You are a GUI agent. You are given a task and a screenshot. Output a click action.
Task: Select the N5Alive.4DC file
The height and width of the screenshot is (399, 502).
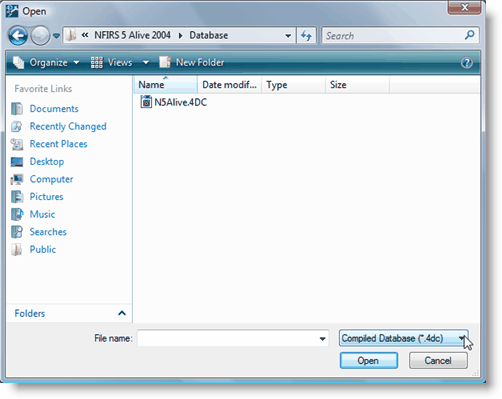[x=174, y=102]
